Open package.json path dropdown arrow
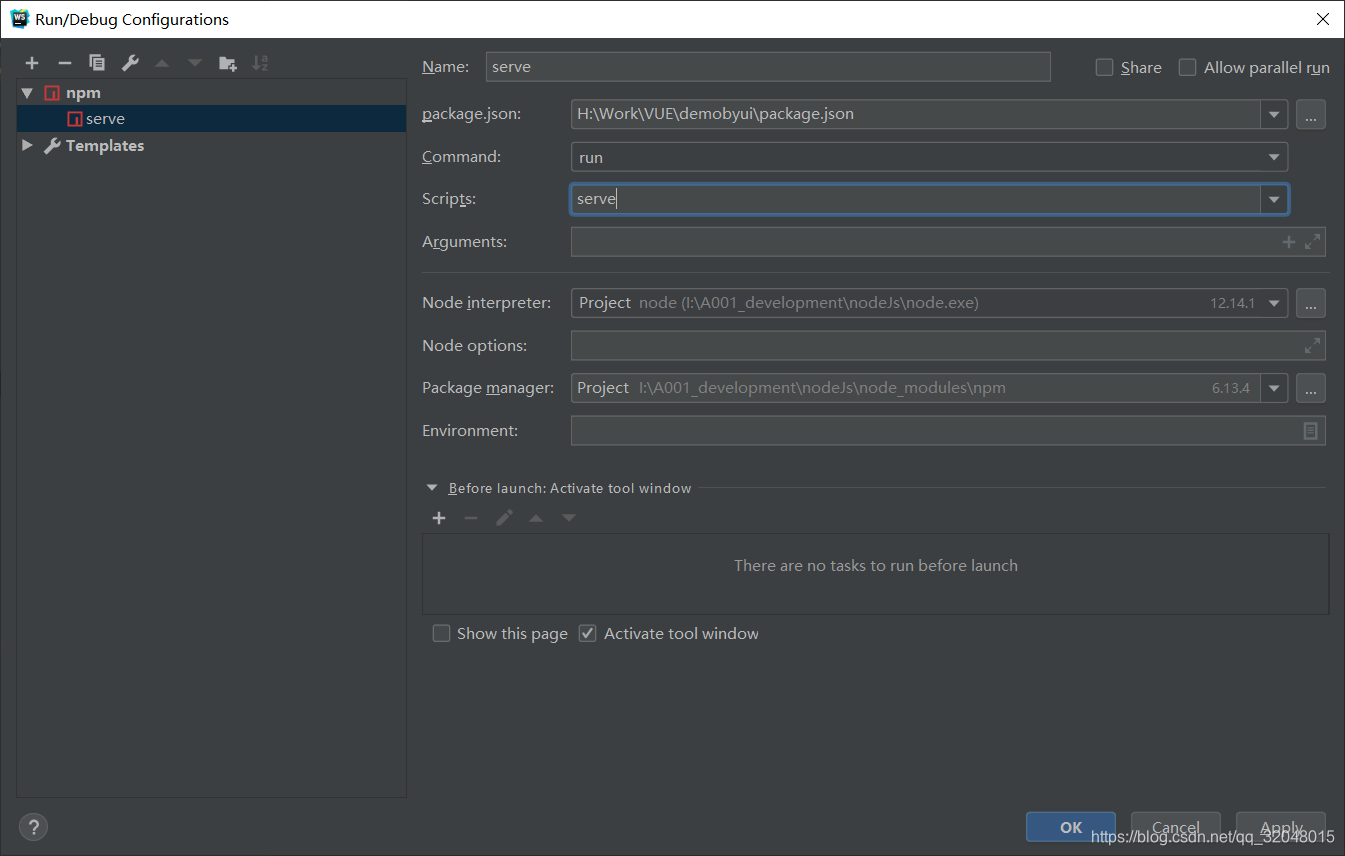The image size is (1345, 856). (1274, 115)
